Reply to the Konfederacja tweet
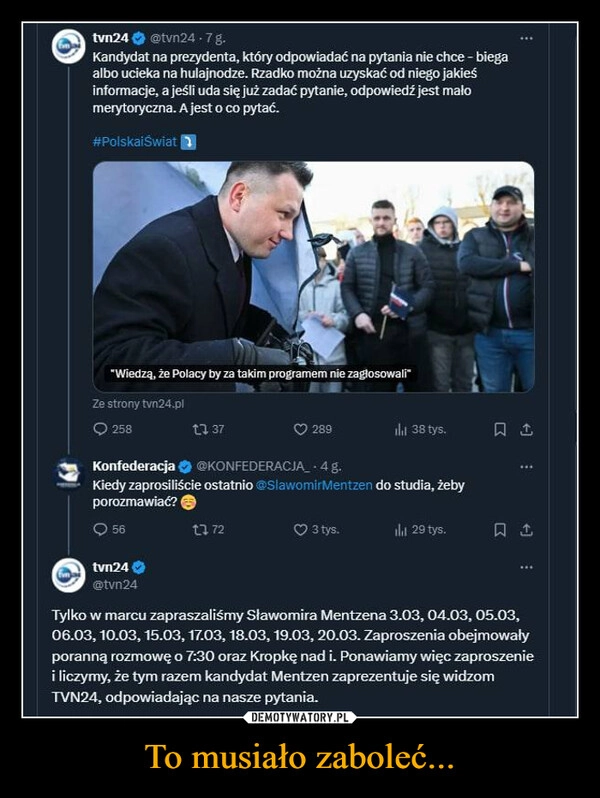 pyautogui.click(x=98, y=529)
